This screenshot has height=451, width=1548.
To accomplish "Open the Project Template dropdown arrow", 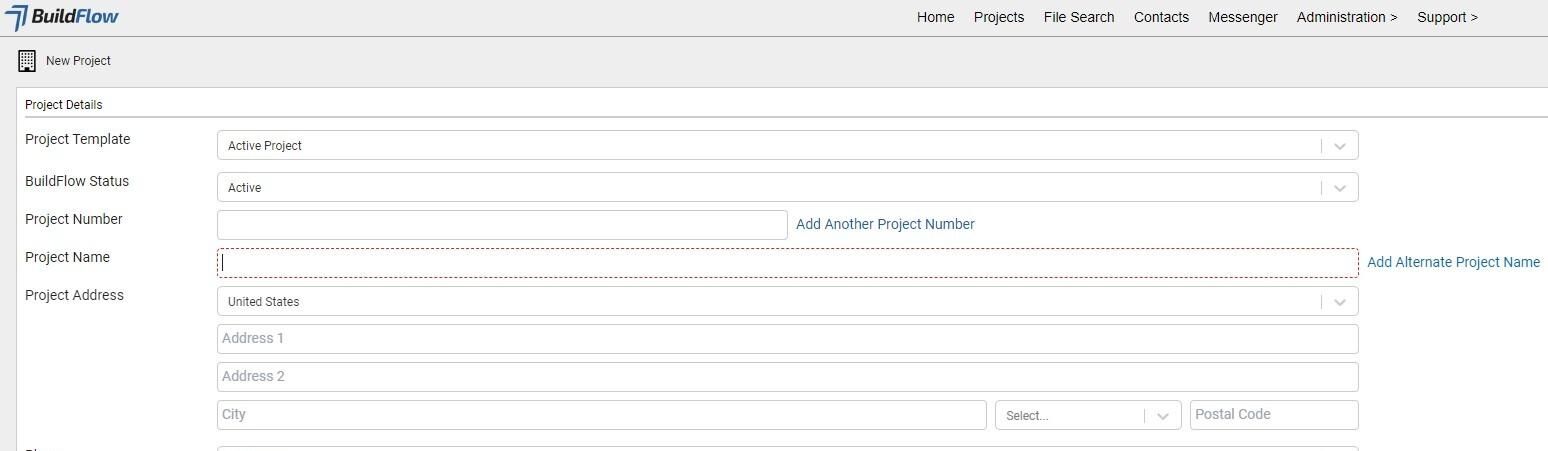I will (x=1339, y=146).
